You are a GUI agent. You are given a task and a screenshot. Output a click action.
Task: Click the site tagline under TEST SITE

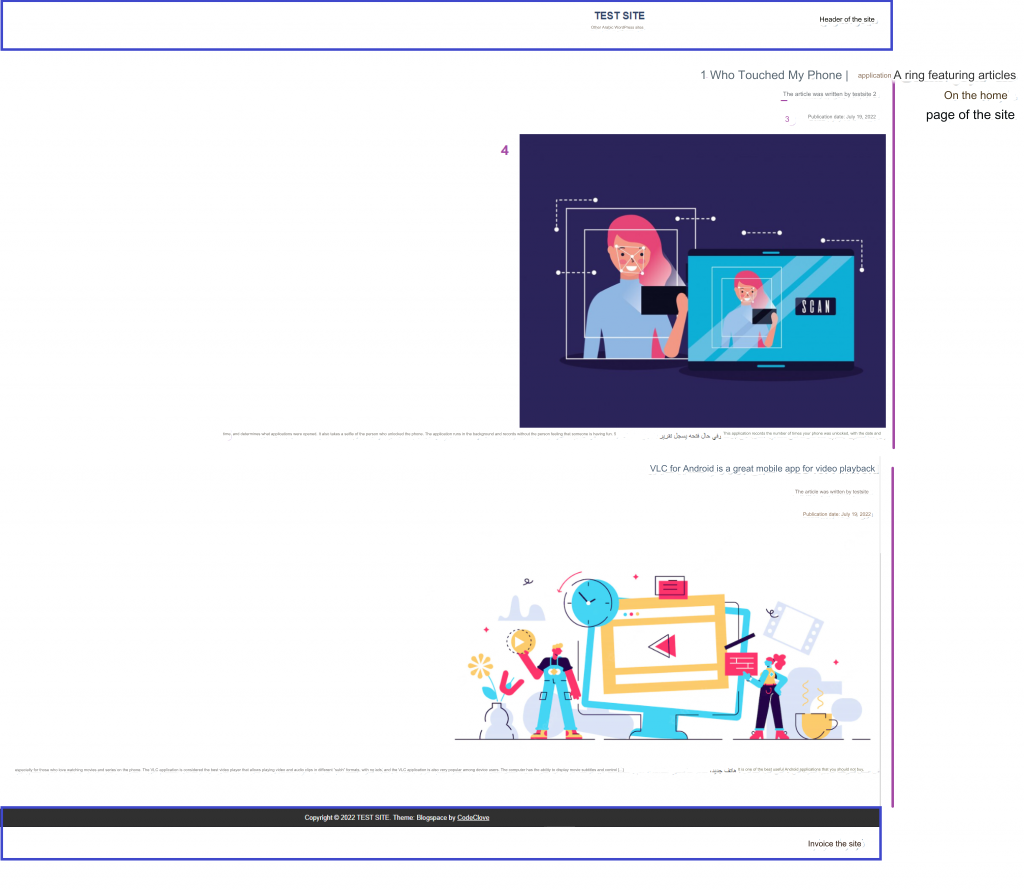[617, 27]
